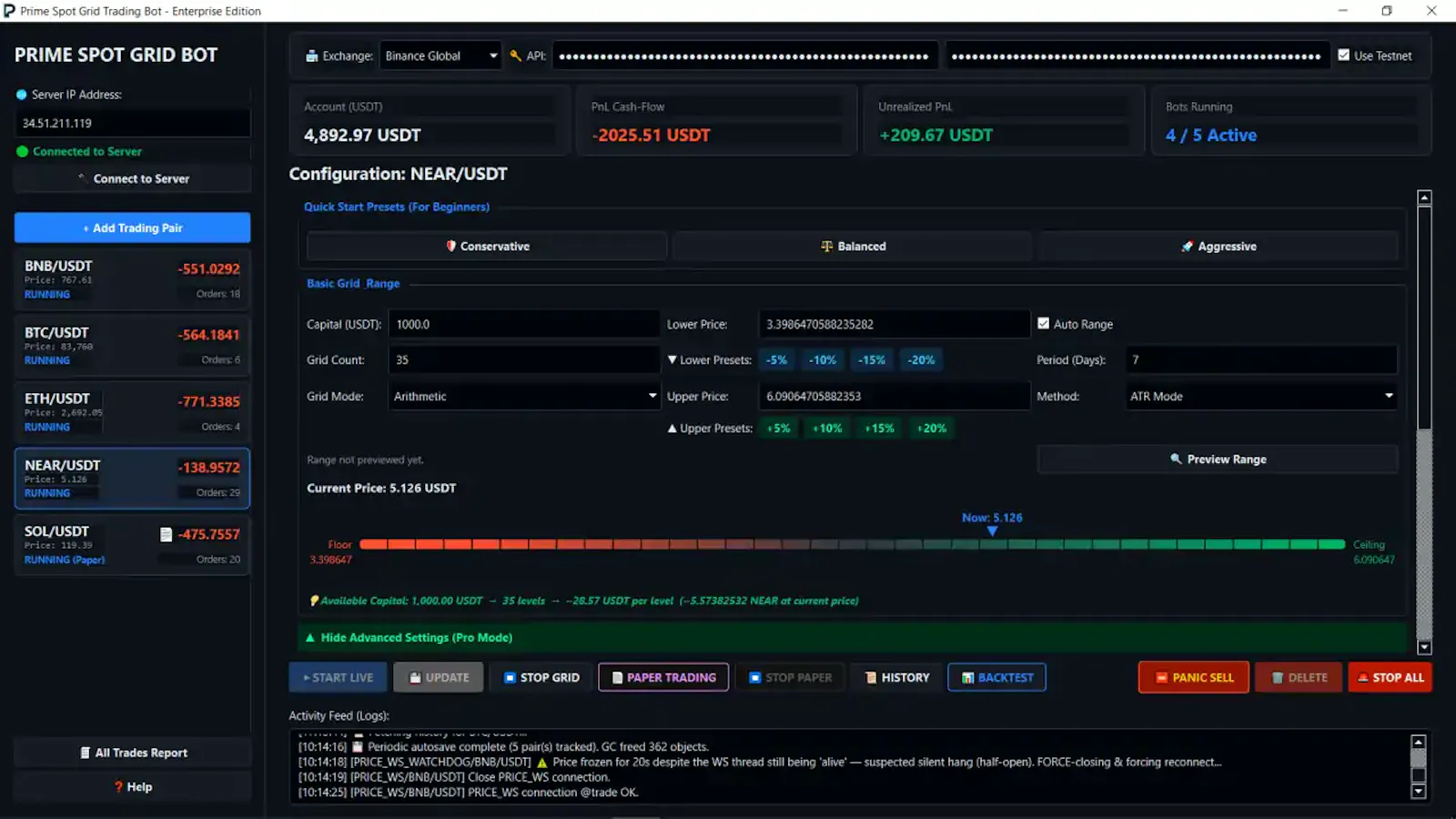
Task: Choose the Conservative preset
Action: 487,246
